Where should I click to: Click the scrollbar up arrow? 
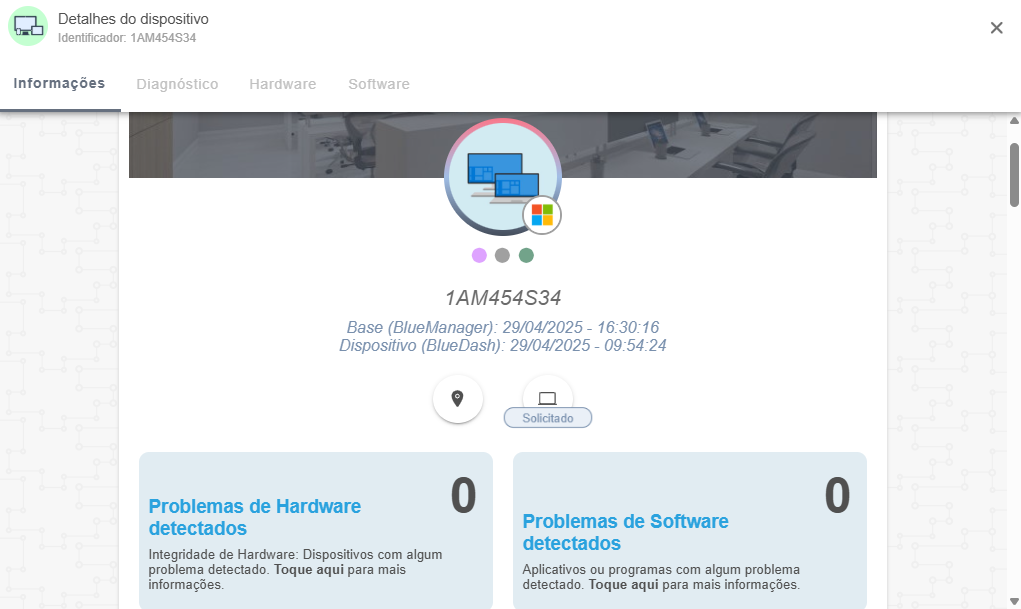click(x=1014, y=120)
